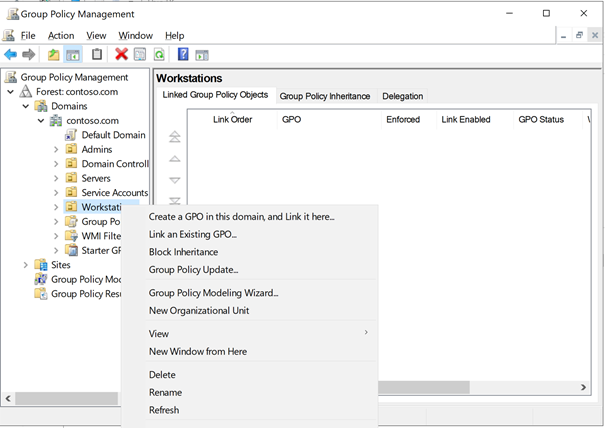
Task: Toggle Show/Hide Action Pane toolbar icon
Action: tap(202, 55)
